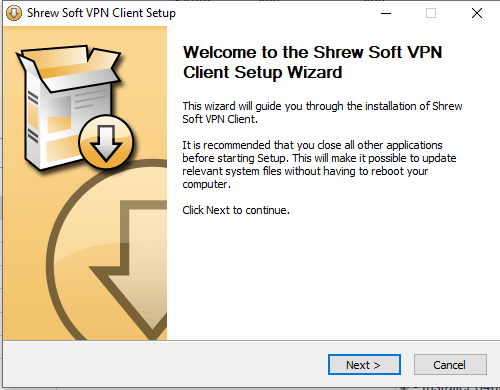500x390 pixels.
Task: Minimize the setup wizard window
Action: point(386,13)
